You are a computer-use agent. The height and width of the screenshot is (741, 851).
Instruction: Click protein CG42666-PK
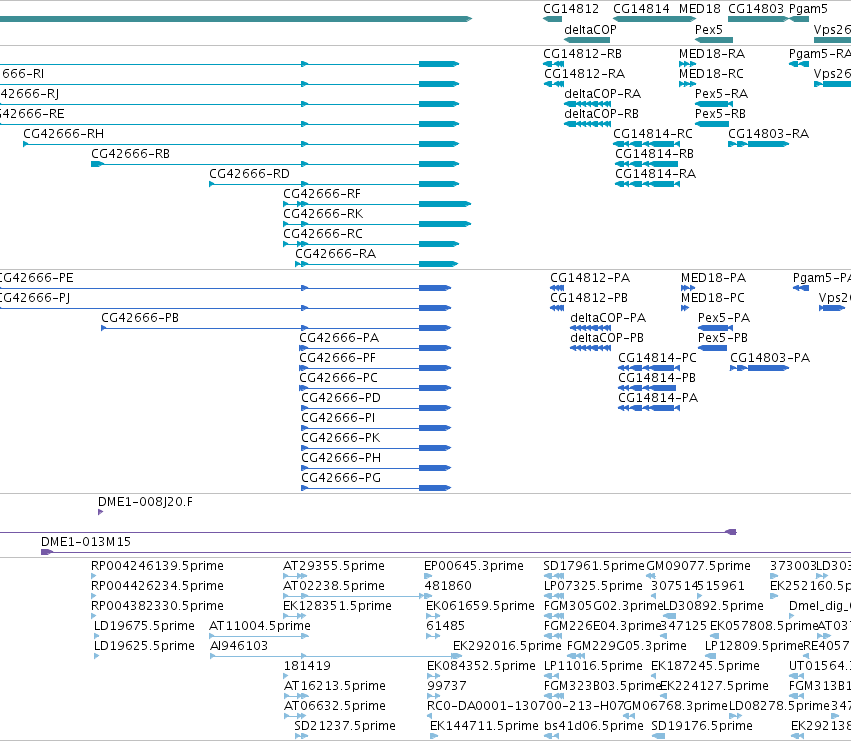[340, 438]
